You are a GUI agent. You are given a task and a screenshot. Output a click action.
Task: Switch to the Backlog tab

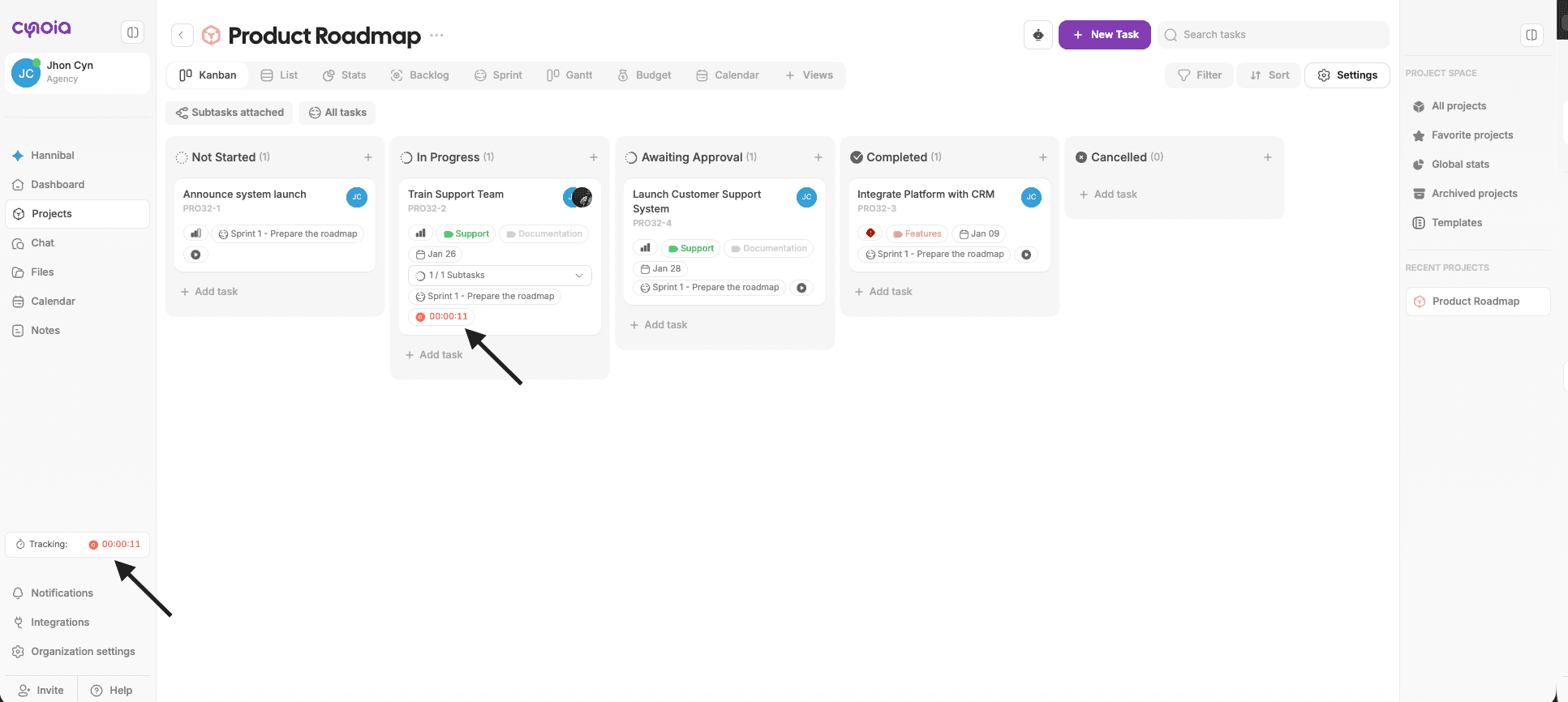click(x=419, y=75)
